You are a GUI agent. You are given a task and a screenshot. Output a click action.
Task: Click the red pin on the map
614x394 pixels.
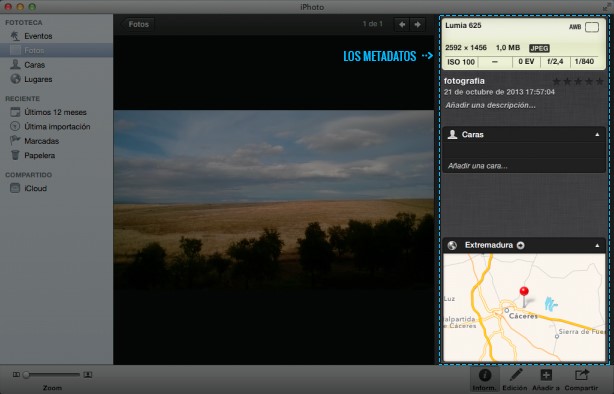[x=524, y=292]
